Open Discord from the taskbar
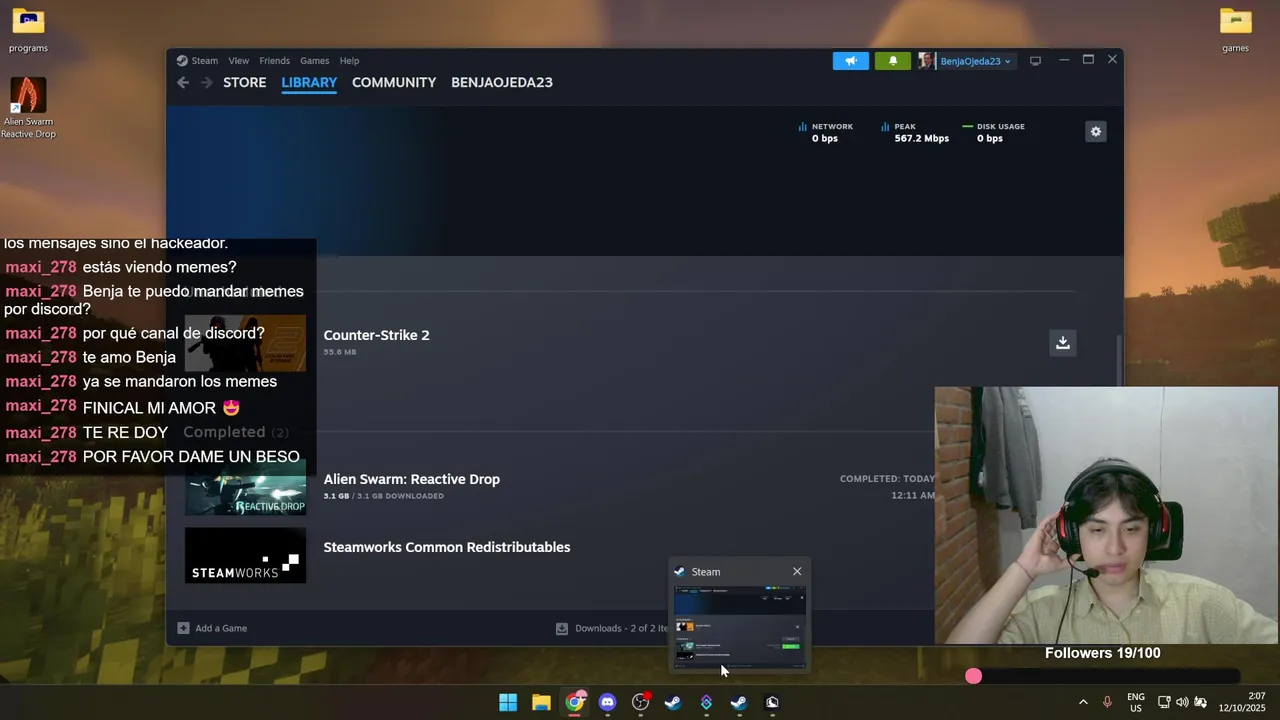The height and width of the screenshot is (720, 1280). 607,702
